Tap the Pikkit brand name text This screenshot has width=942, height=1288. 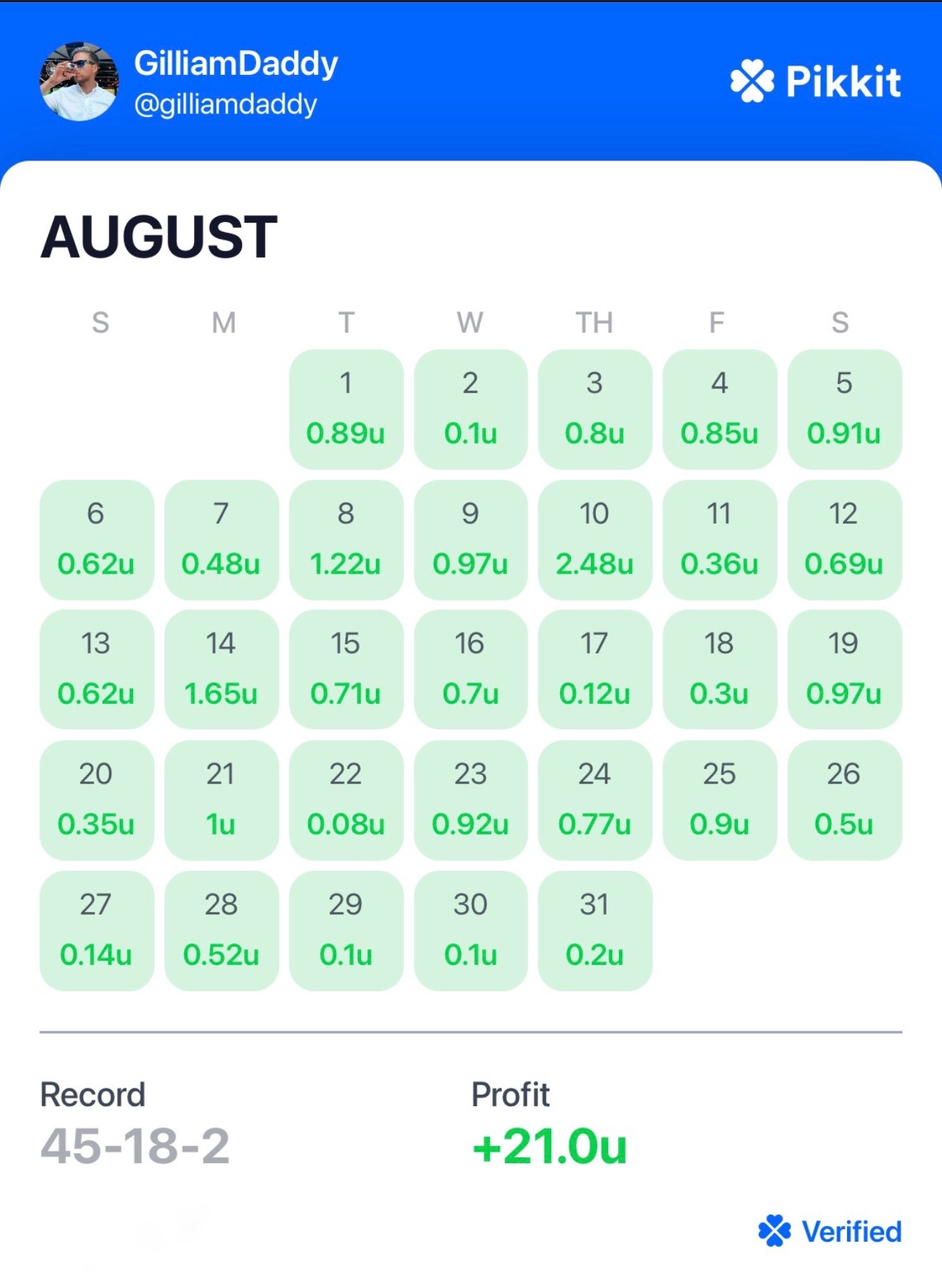point(844,81)
